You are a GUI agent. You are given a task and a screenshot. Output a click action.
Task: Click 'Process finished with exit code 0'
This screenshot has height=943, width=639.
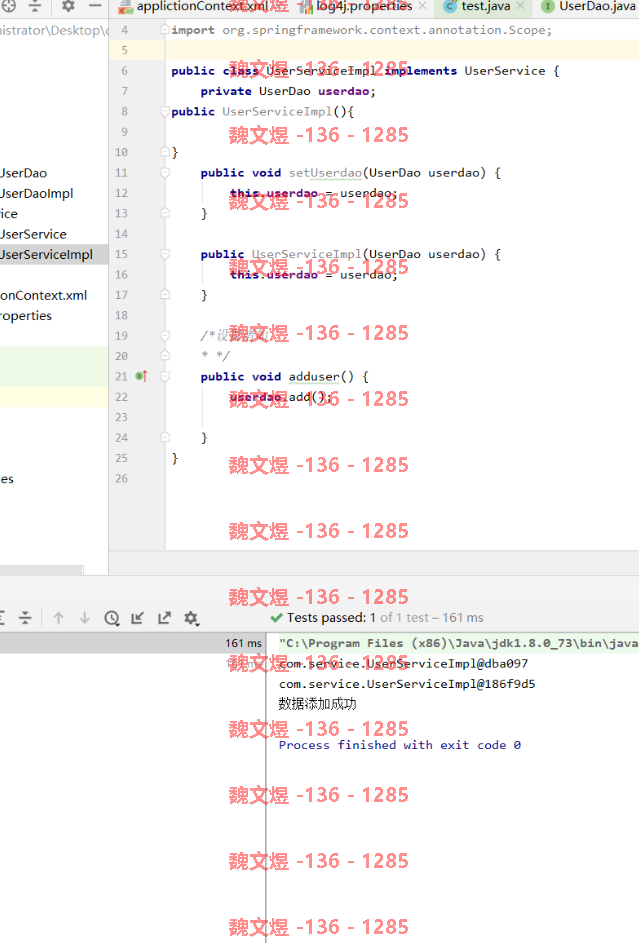click(x=400, y=745)
